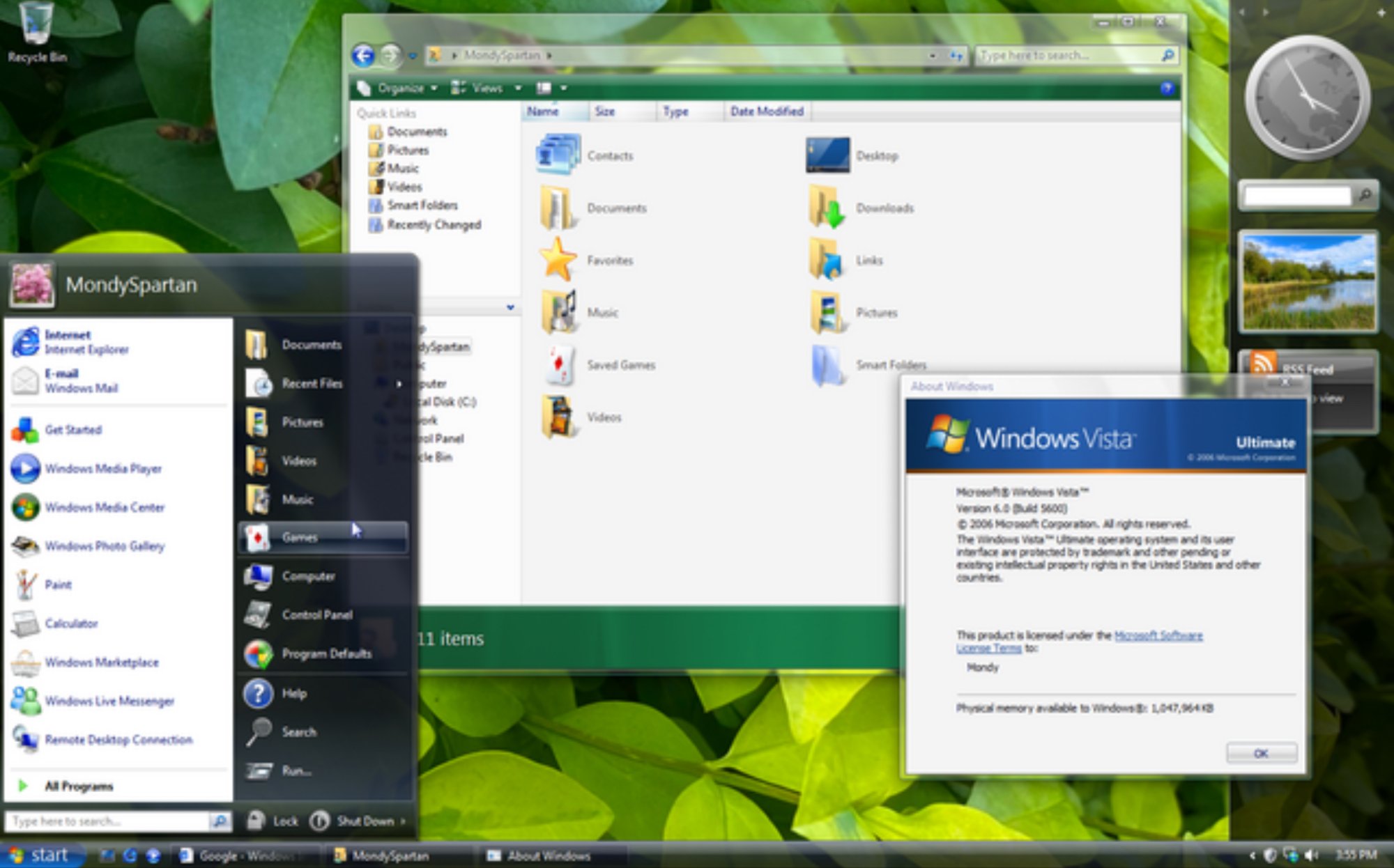
Task: Expand the Recent Files submenu arrow
Action: [399, 384]
